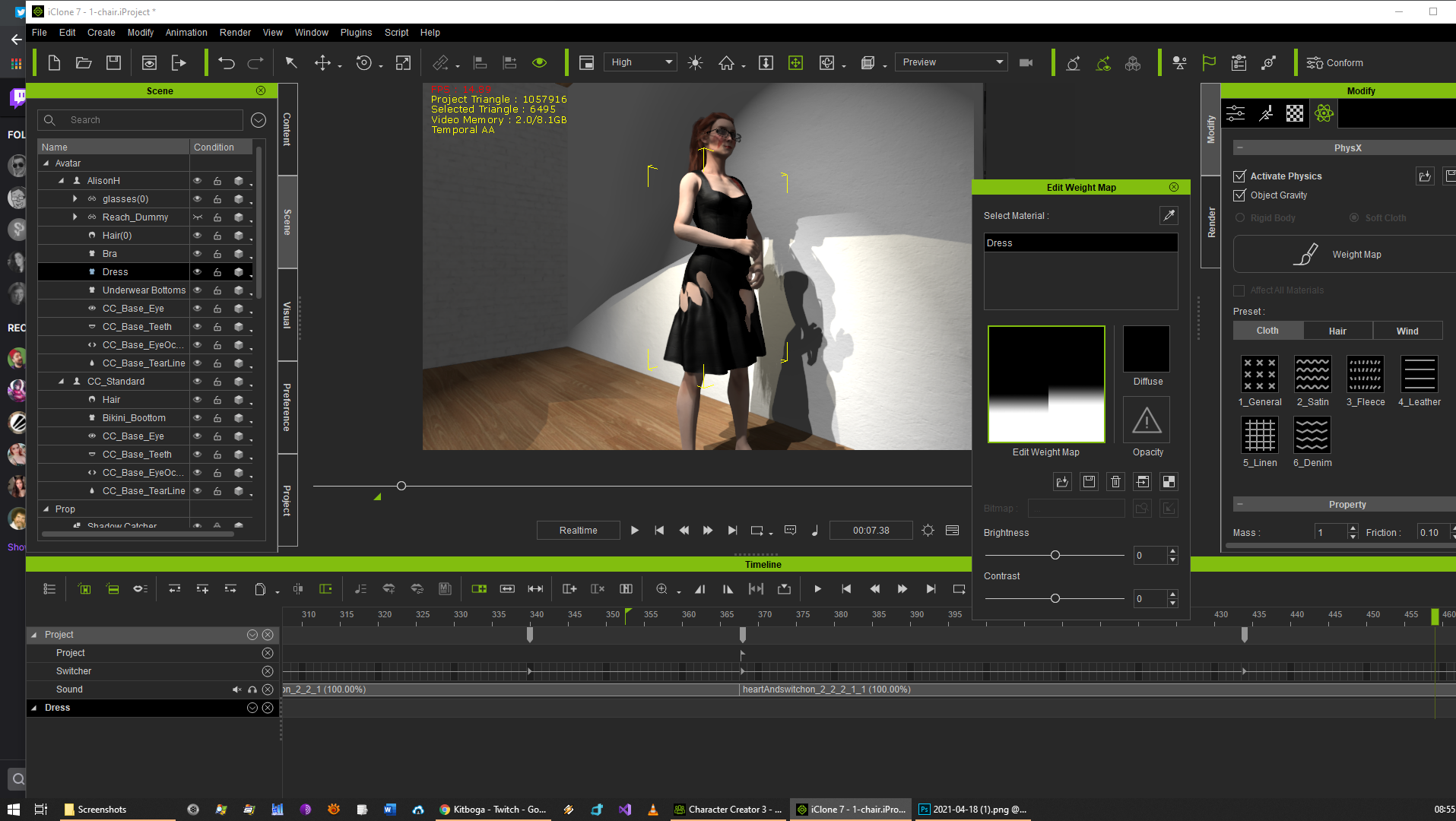Click the green eye visibility toolbar icon

pyautogui.click(x=540, y=62)
